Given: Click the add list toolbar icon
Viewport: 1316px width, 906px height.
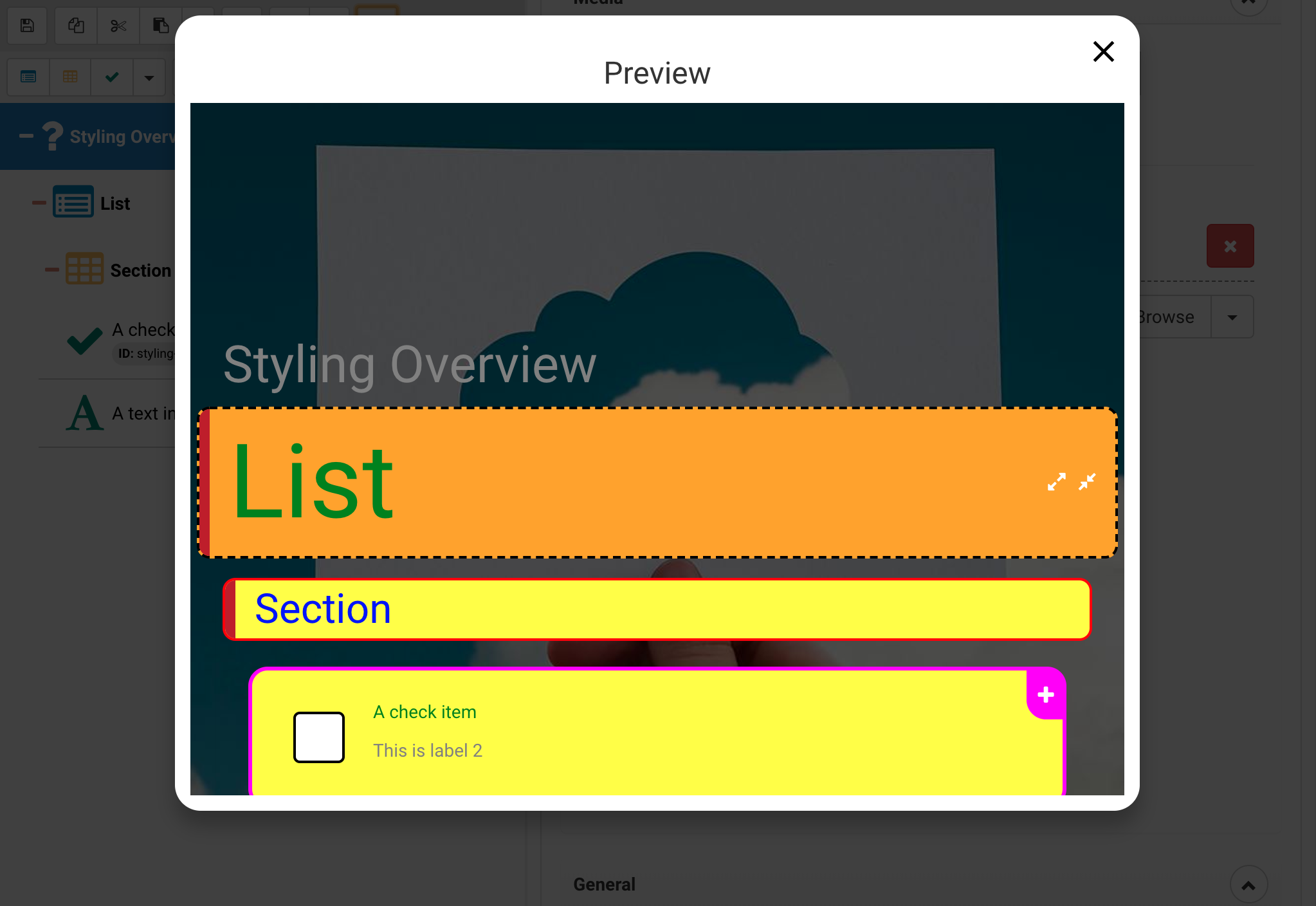Looking at the screenshot, I should click(x=28, y=77).
